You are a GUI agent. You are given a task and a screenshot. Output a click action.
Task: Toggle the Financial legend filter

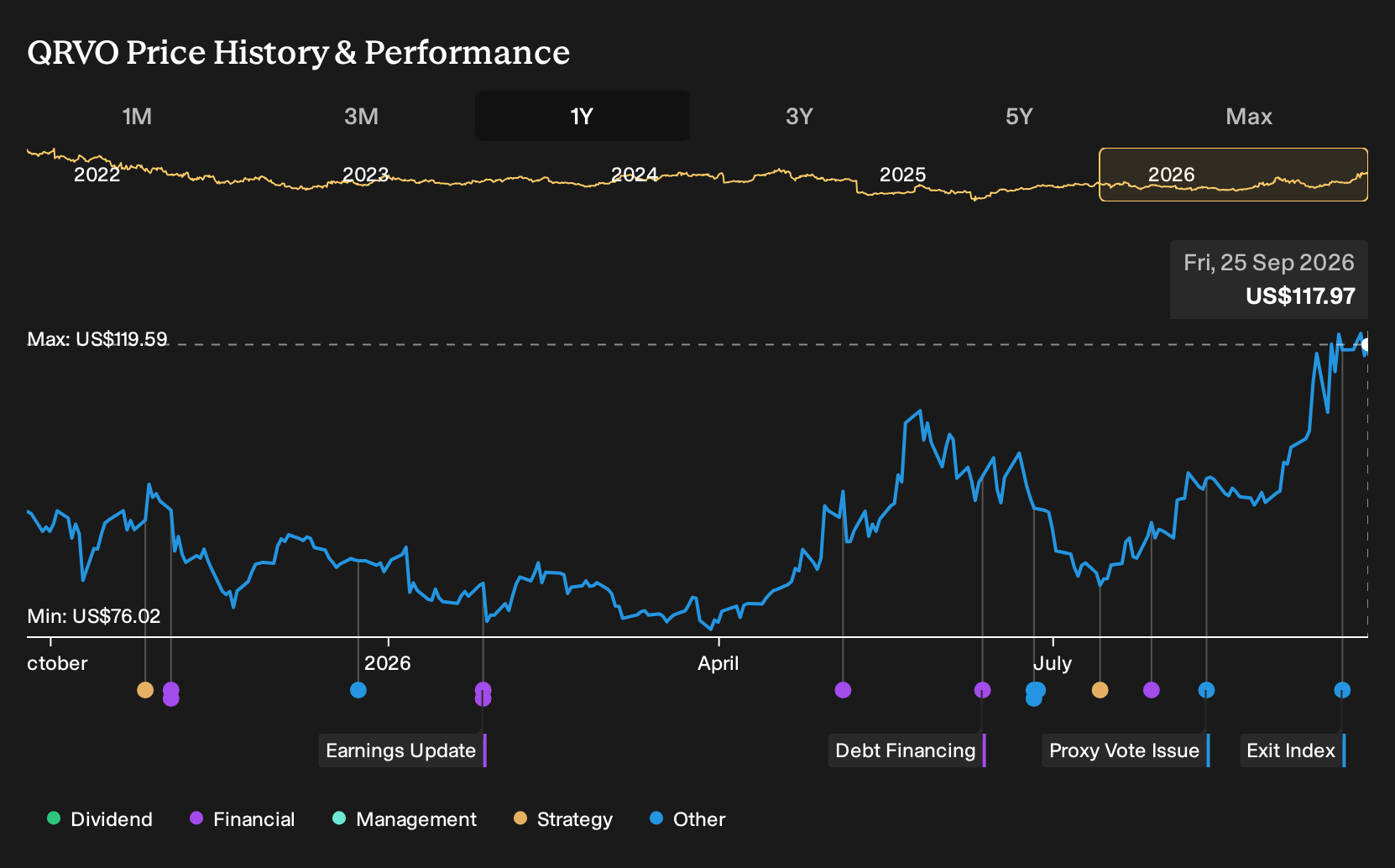coord(243,819)
